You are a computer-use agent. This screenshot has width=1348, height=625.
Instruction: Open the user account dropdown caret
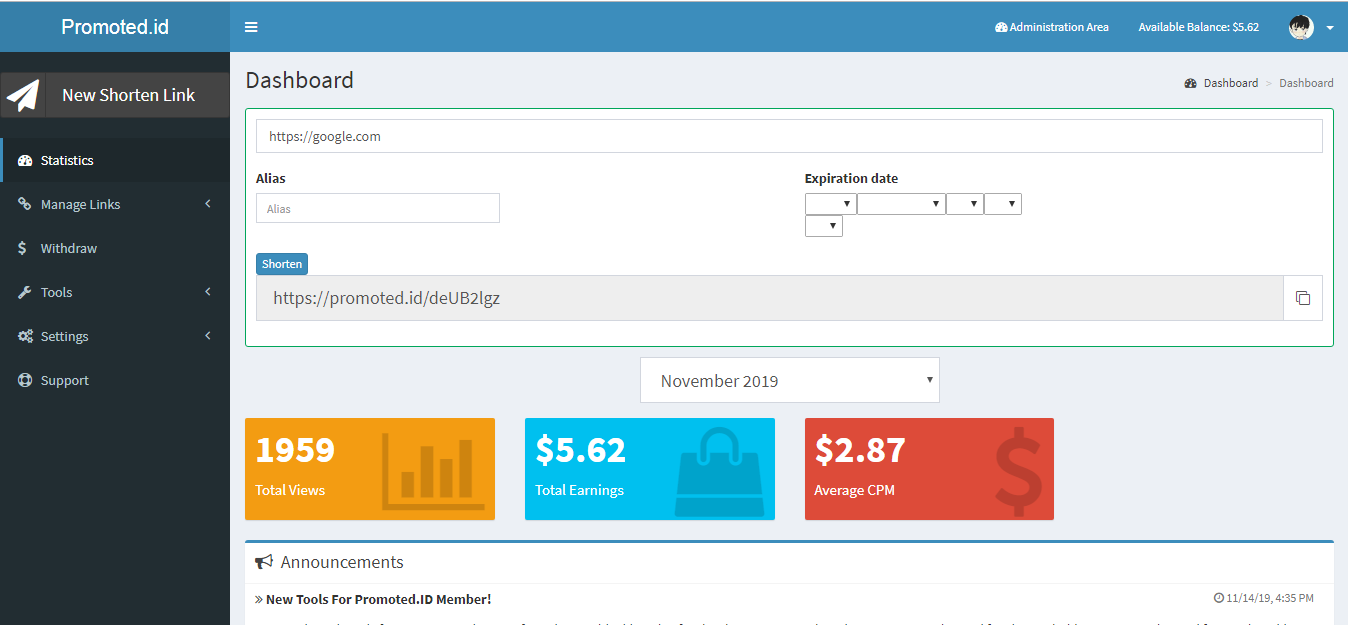click(1330, 28)
